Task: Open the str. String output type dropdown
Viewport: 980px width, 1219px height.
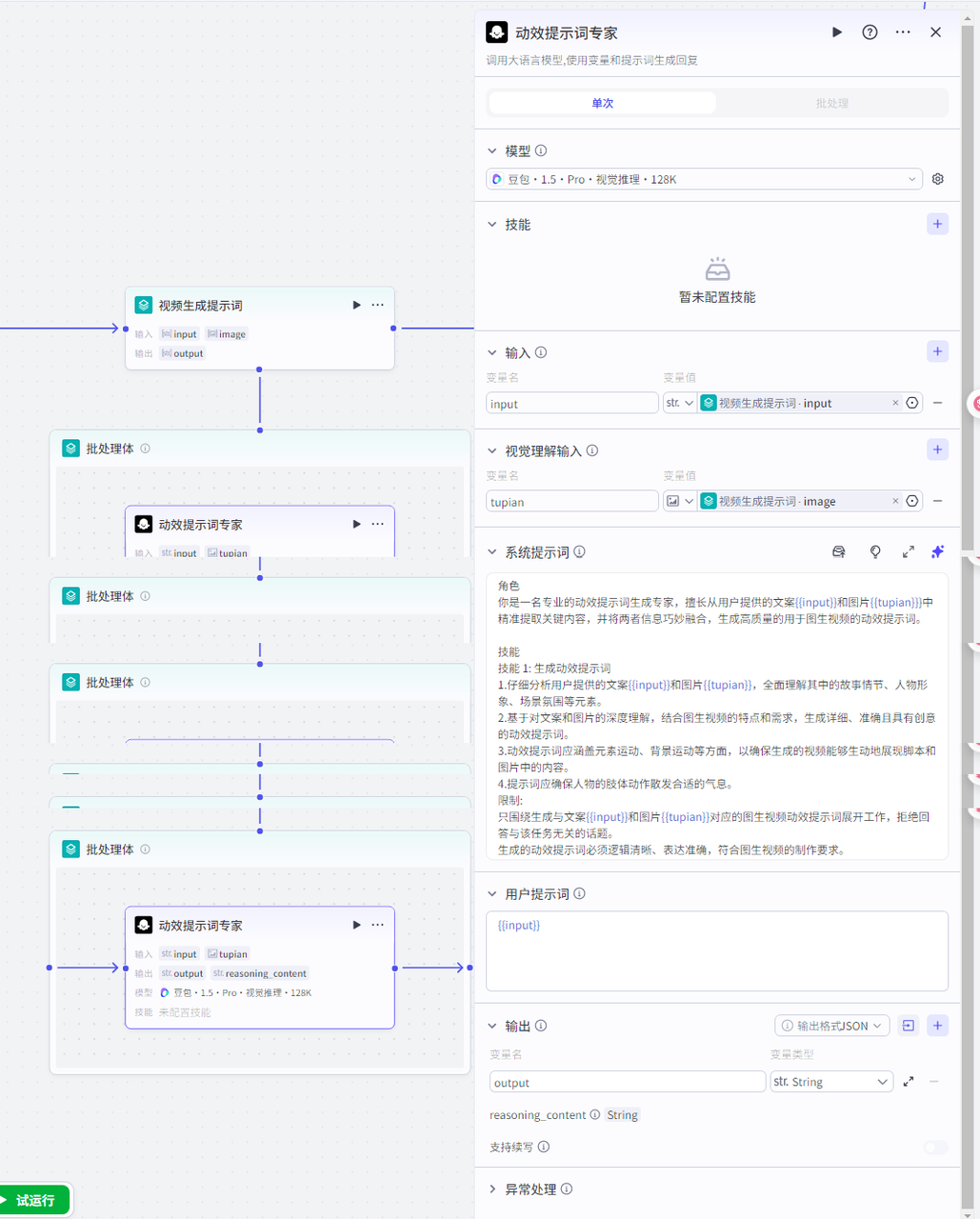Action: point(830,1082)
